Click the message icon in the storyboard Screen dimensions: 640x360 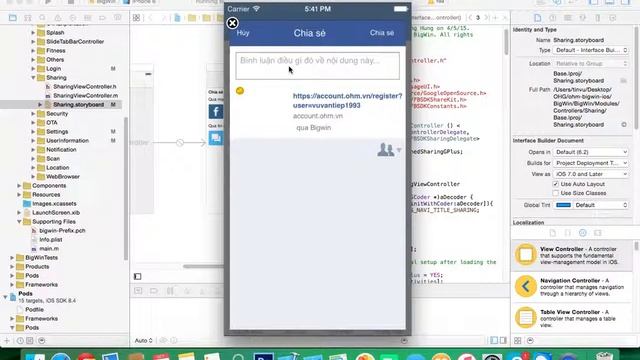pyautogui.click(x=216, y=138)
